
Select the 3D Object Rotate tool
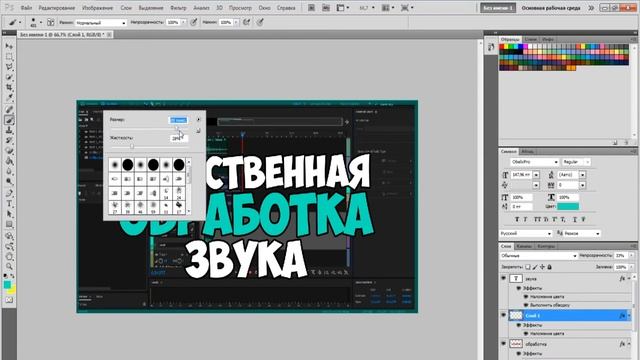(x=9, y=236)
